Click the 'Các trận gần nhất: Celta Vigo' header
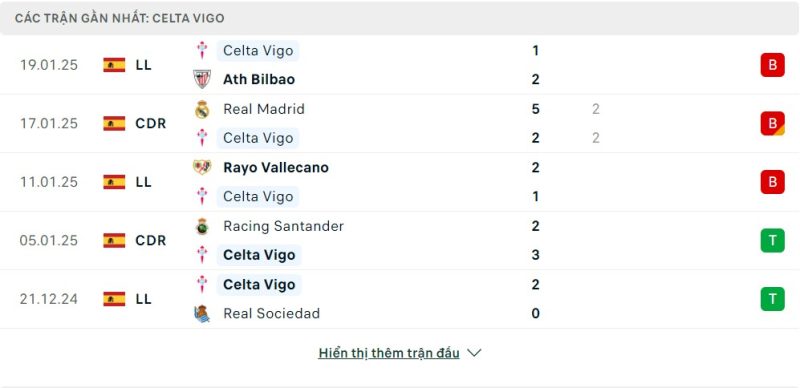800x388 pixels. [119, 18]
